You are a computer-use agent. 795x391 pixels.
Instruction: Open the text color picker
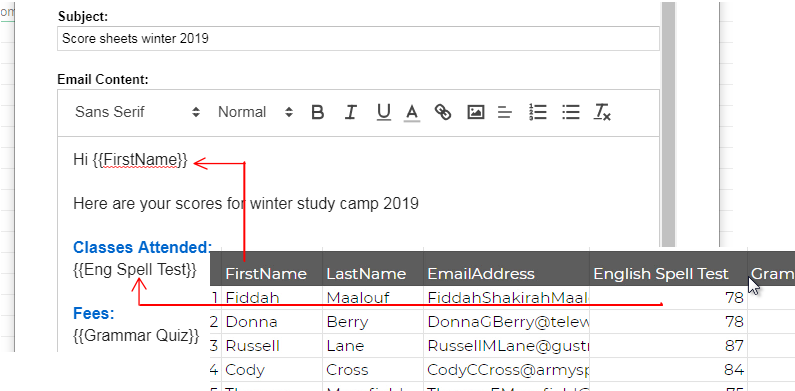pos(412,112)
